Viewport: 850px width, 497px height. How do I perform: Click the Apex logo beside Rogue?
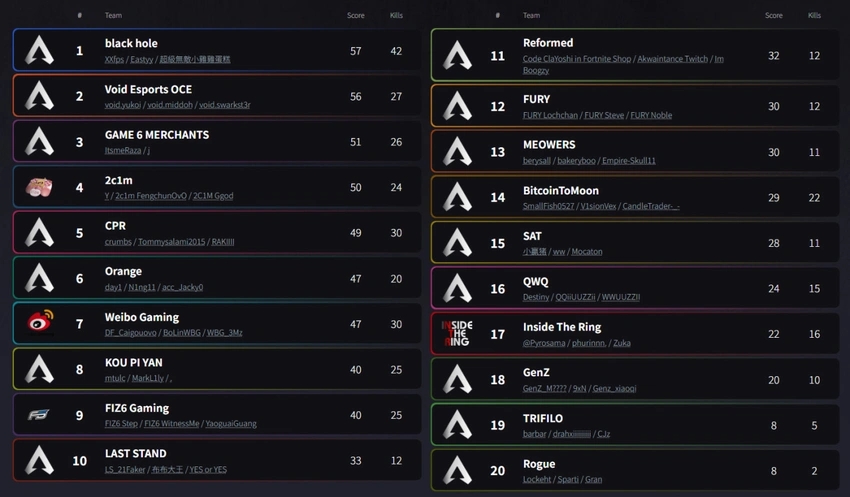458,470
